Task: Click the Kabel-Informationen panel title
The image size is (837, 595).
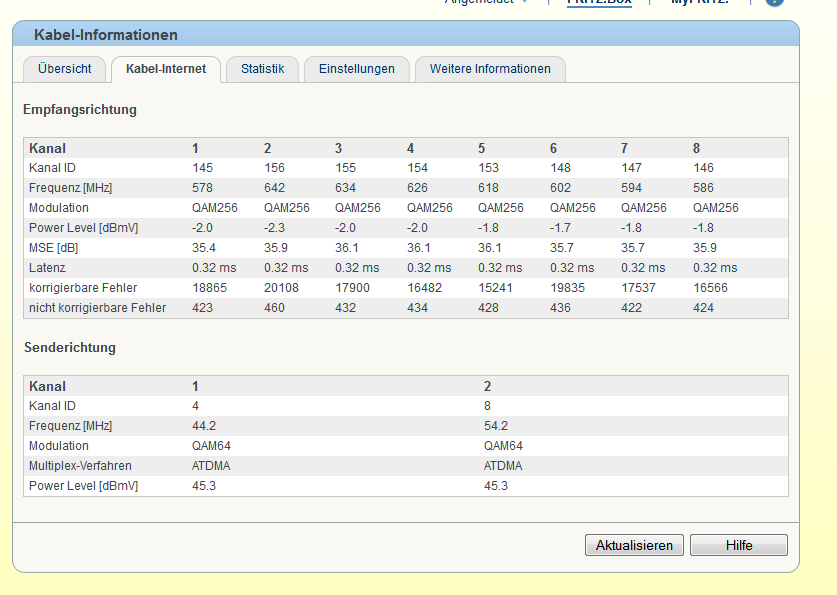Action: (106, 35)
